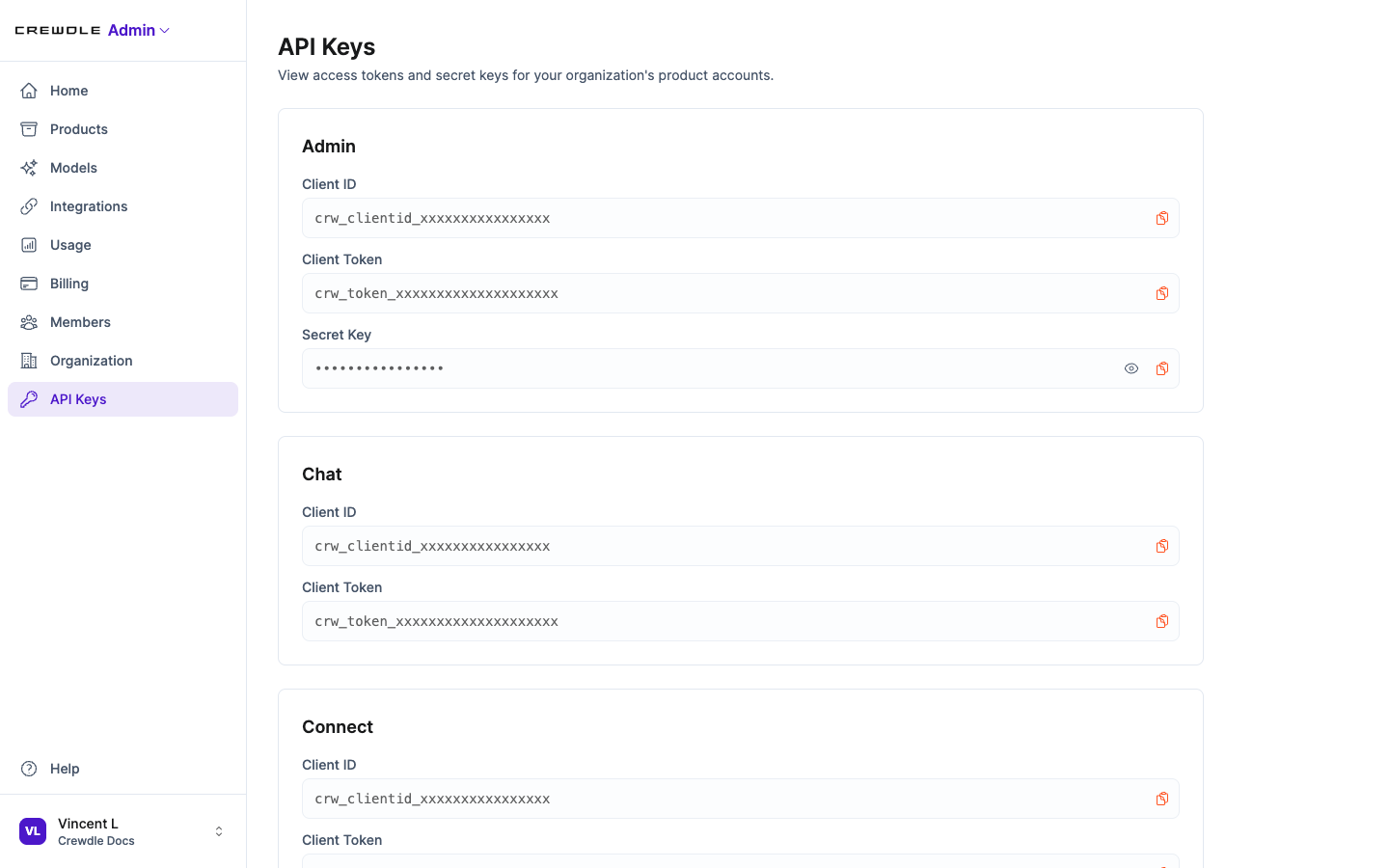Select API Keys in sidebar
Image resolution: width=1389 pixels, height=868 pixels.
pos(123,399)
